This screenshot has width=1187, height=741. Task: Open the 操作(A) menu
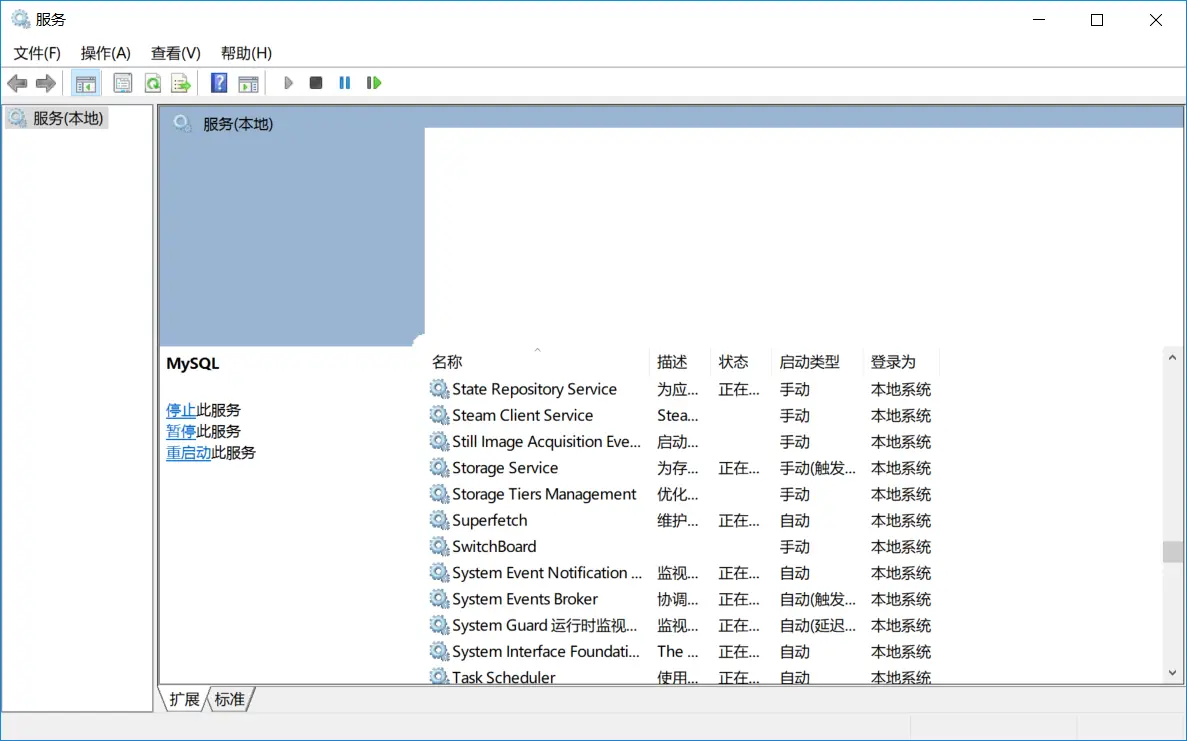coord(105,53)
